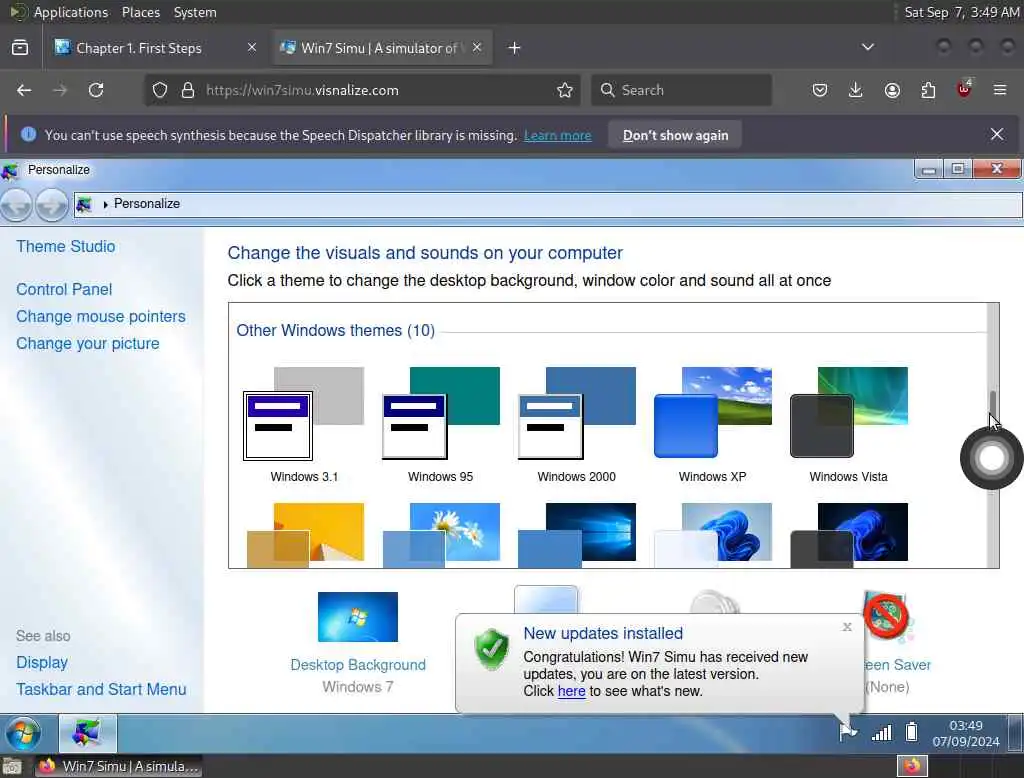
Task: Open the uBlock Origin extension icon
Action: (x=964, y=89)
